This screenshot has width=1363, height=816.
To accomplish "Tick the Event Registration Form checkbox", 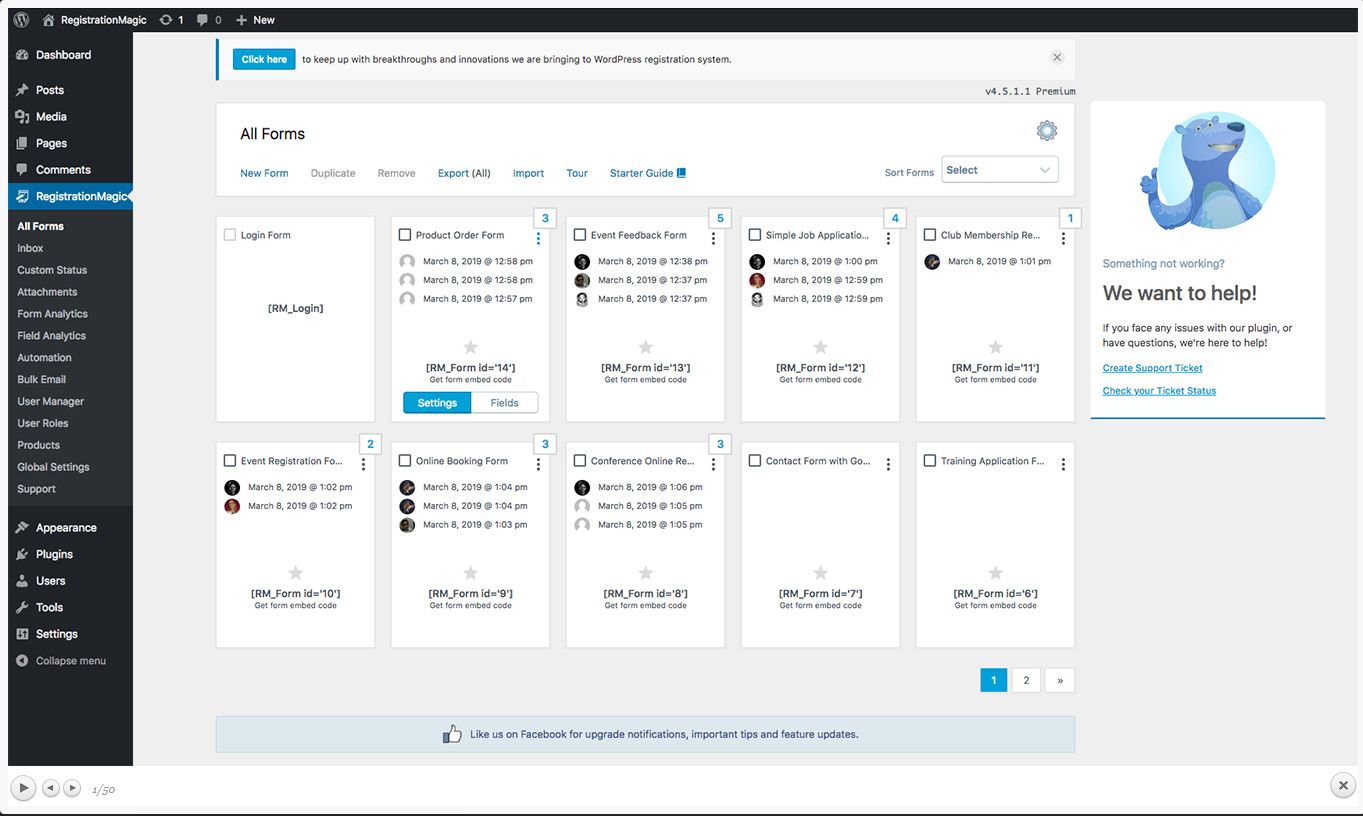I will point(230,461).
